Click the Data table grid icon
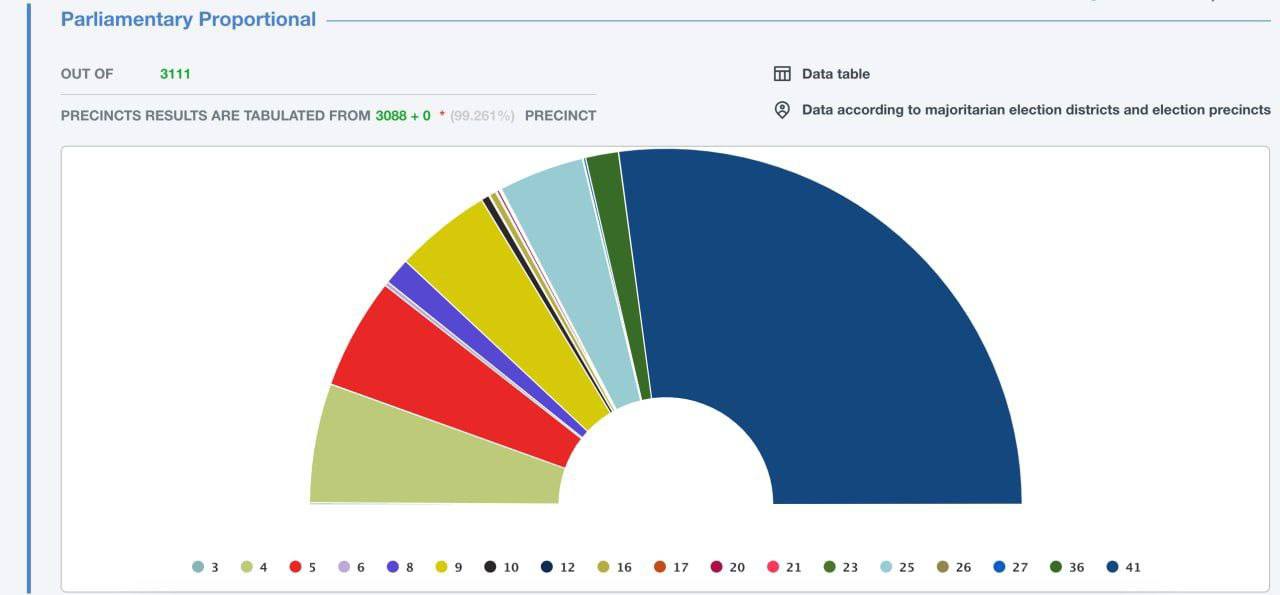 pos(782,74)
